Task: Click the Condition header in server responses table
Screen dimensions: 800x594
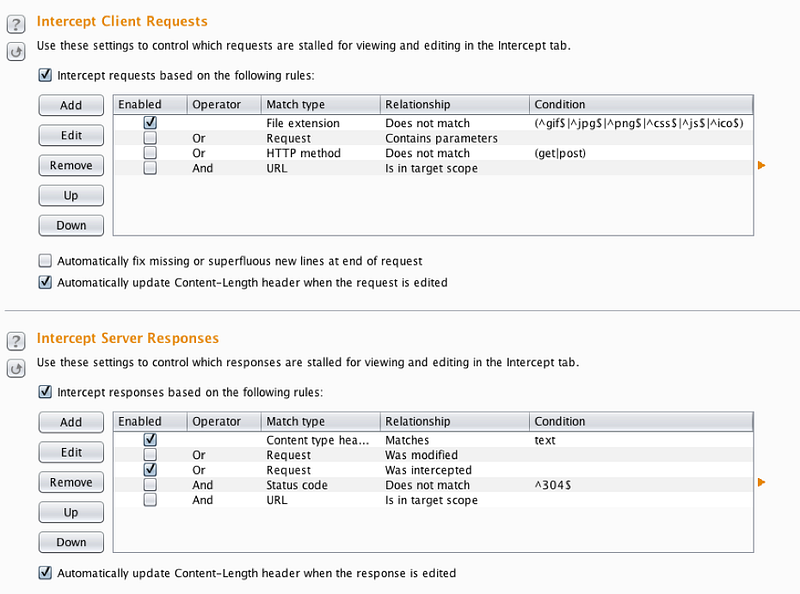Action: click(x=641, y=422)
